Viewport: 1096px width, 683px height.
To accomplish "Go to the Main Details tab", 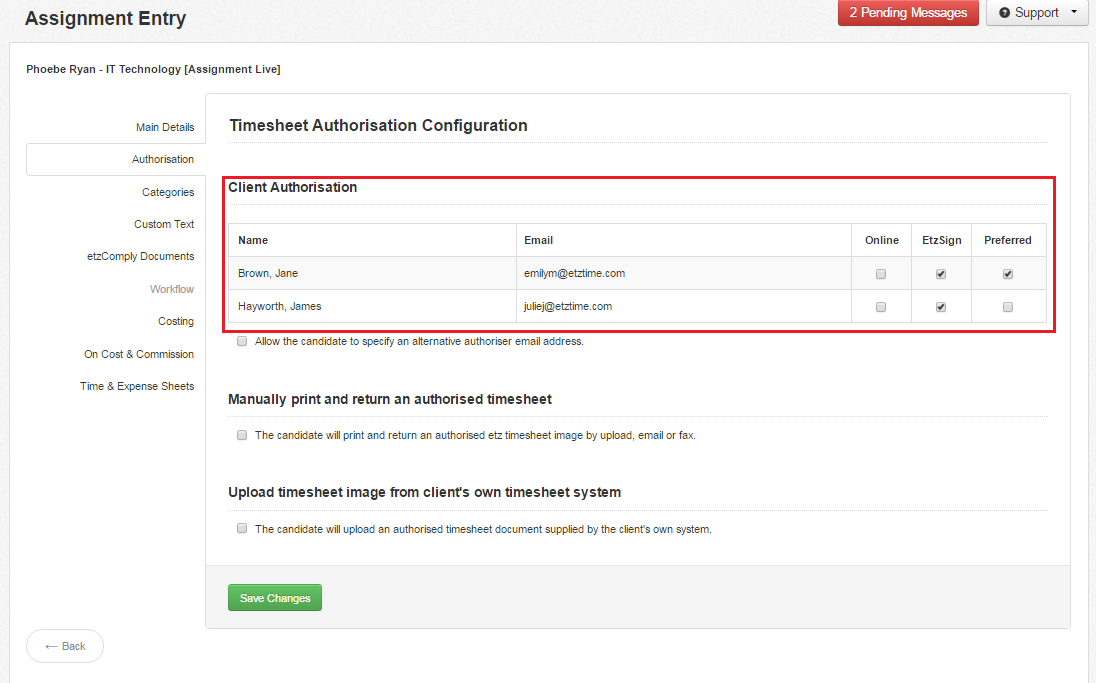I will pos(165,127).
